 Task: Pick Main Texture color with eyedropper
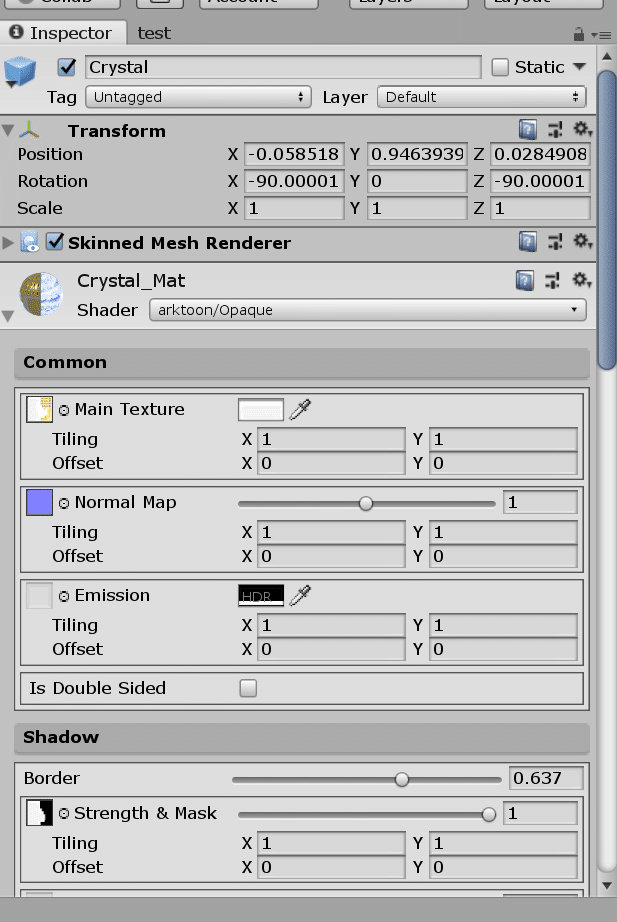coord(300,409)
